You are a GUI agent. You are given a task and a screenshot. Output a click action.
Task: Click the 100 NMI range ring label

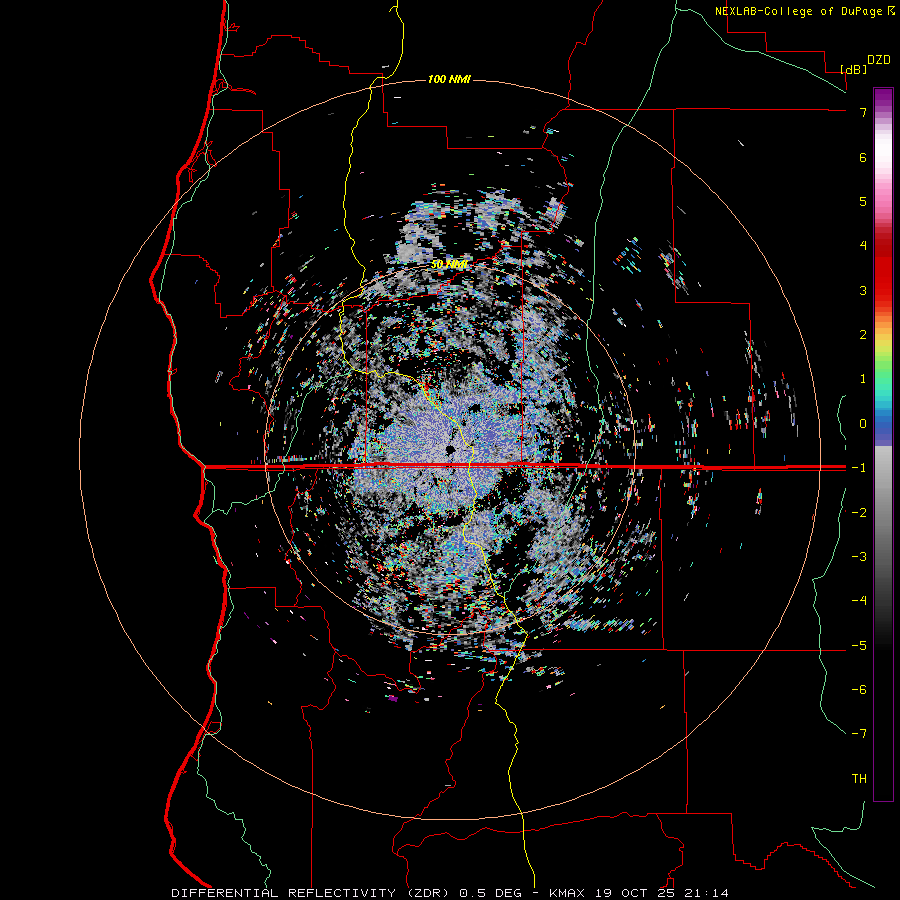click(x=449, y=79)
